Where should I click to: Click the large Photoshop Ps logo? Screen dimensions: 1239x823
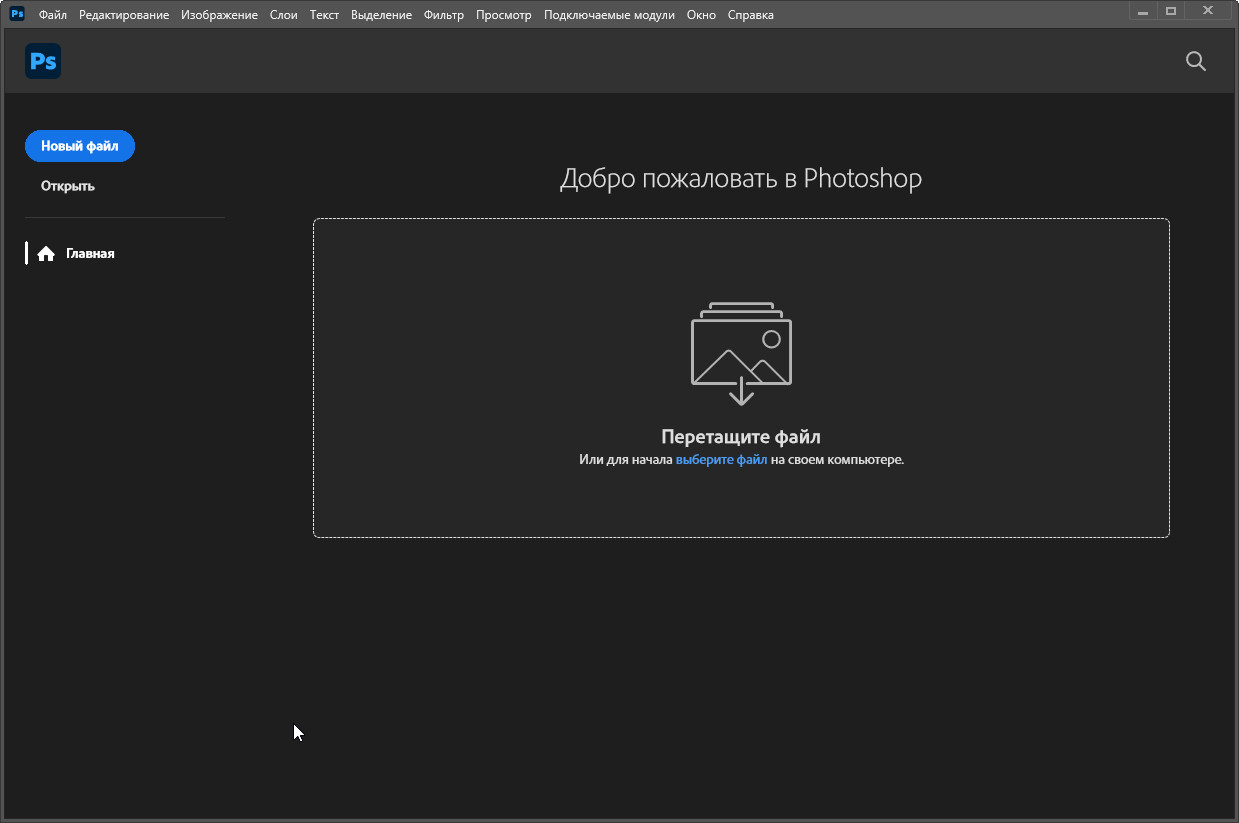(43, 61)
